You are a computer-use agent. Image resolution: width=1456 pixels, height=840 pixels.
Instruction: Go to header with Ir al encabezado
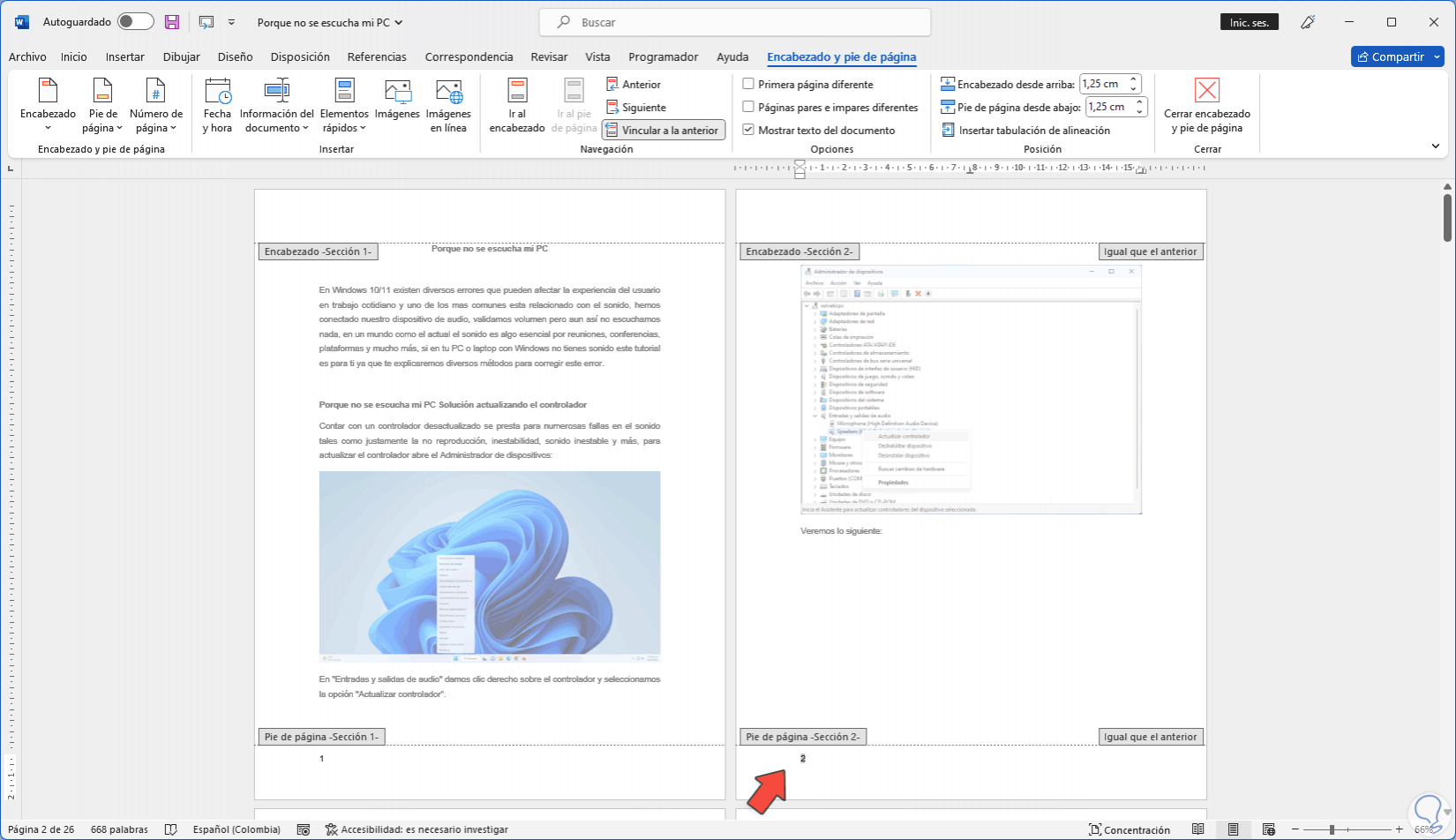tap(517, 105)
